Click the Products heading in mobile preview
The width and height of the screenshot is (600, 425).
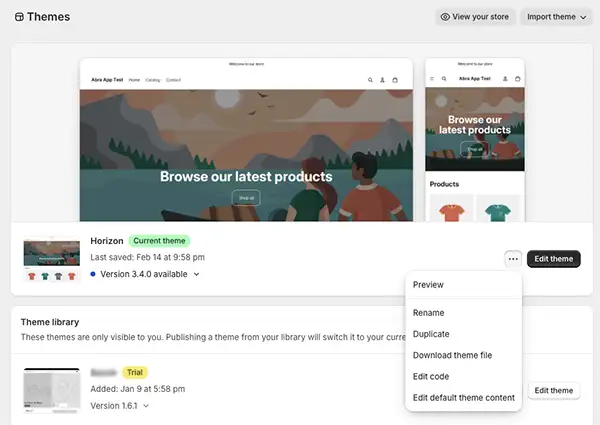[444, 184]
